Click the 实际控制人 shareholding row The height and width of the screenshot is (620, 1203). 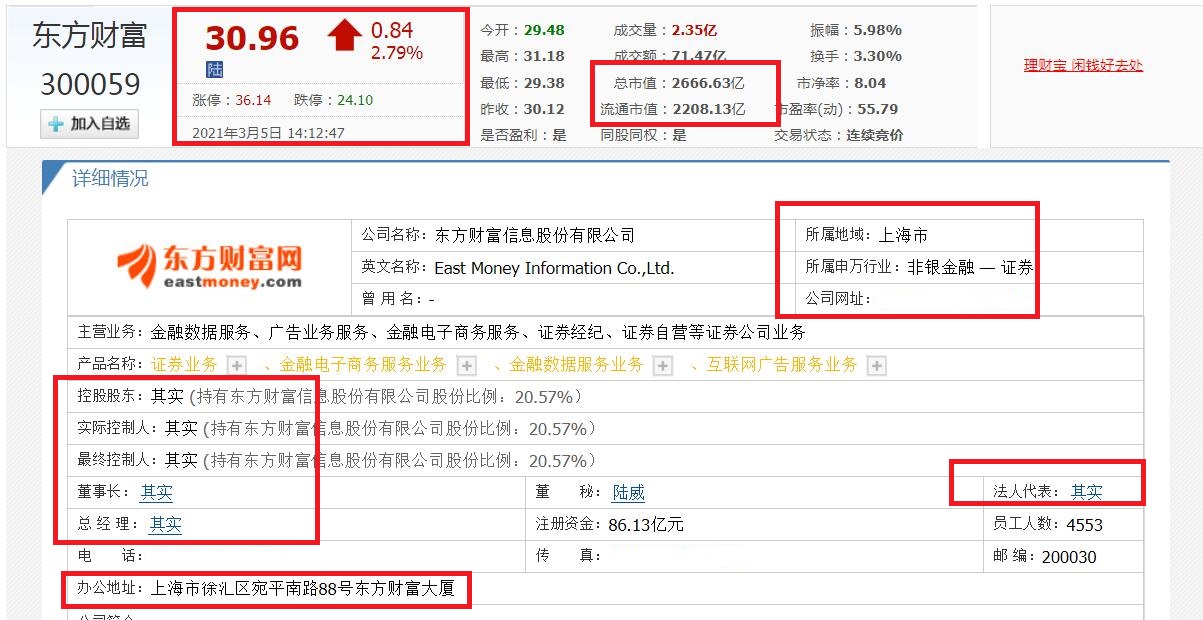[605, 429]
